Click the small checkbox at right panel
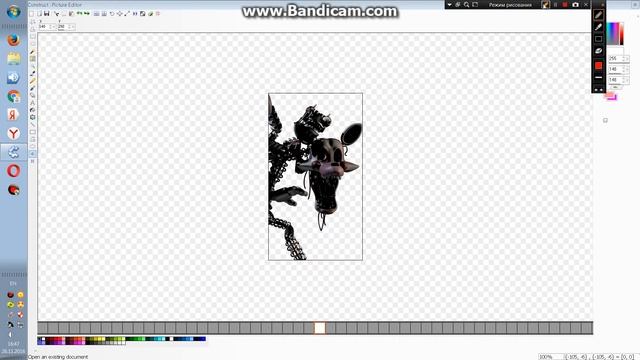This screenshot has height=360, width=640. click(x=605, y=120)
